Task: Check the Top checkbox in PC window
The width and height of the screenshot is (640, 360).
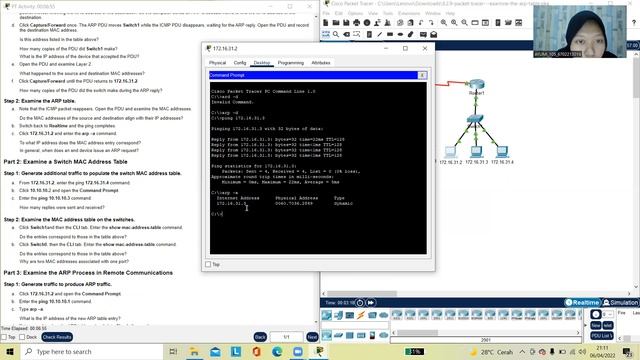Action: click(208, 264)
